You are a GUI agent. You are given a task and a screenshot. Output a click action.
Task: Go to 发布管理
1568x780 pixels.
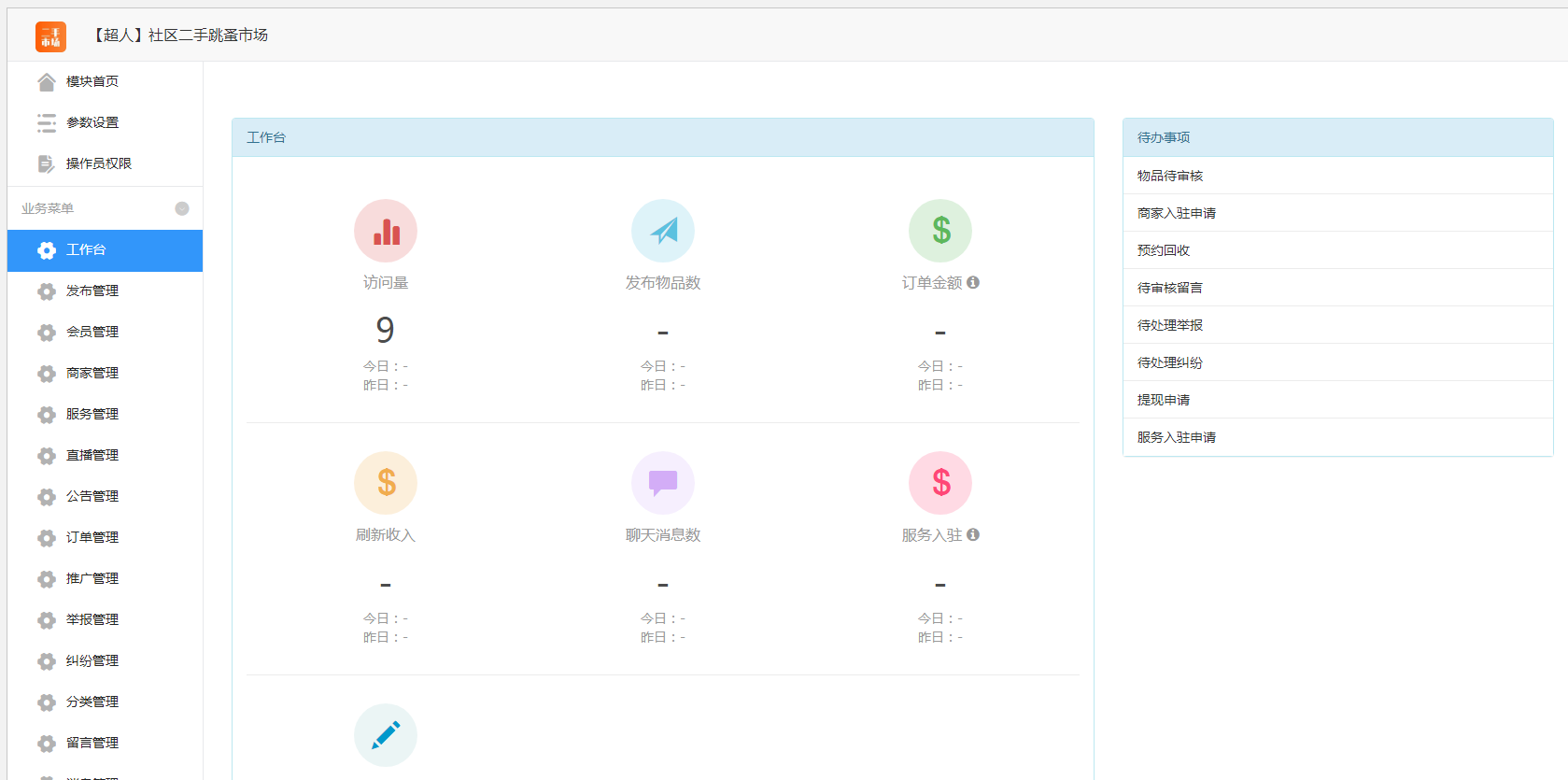click(105, 291)
